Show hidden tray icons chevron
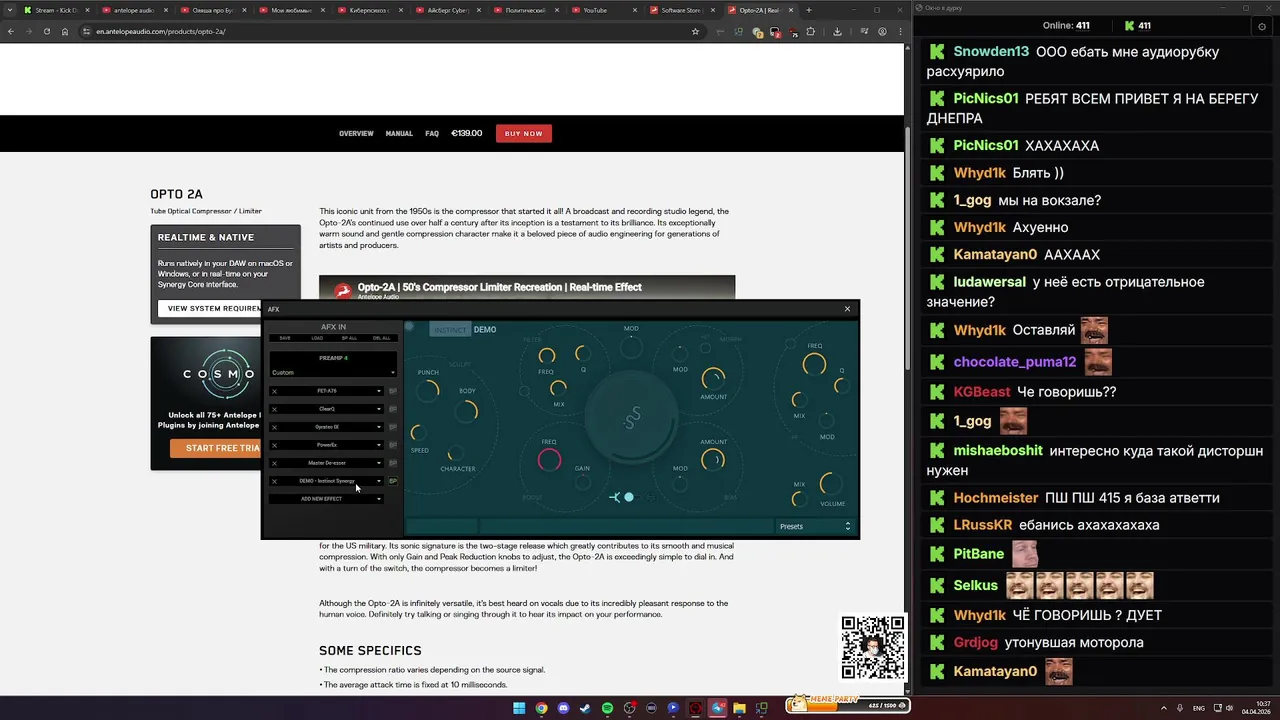 1165,708
